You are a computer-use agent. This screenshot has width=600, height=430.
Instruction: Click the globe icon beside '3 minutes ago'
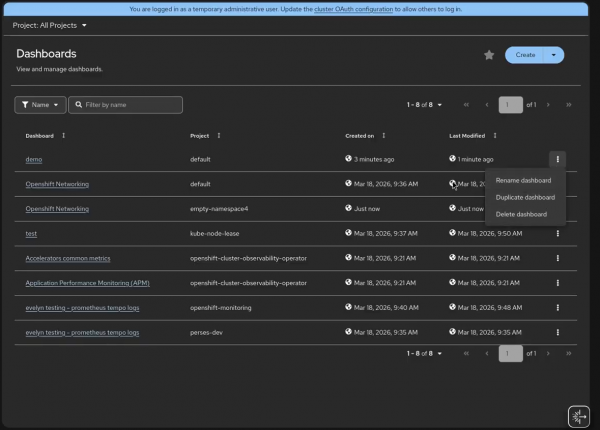348,158
